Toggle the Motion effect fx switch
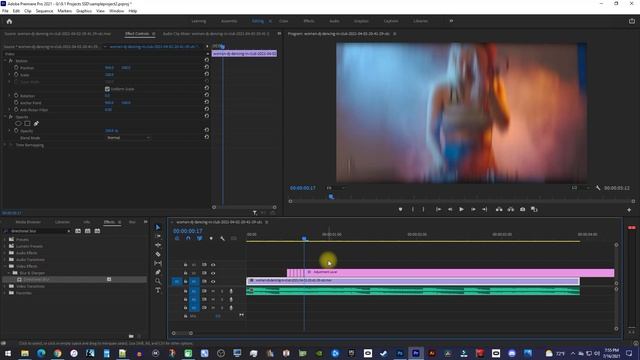The height and width of the screenshot is (360, 640). [11, 60]
